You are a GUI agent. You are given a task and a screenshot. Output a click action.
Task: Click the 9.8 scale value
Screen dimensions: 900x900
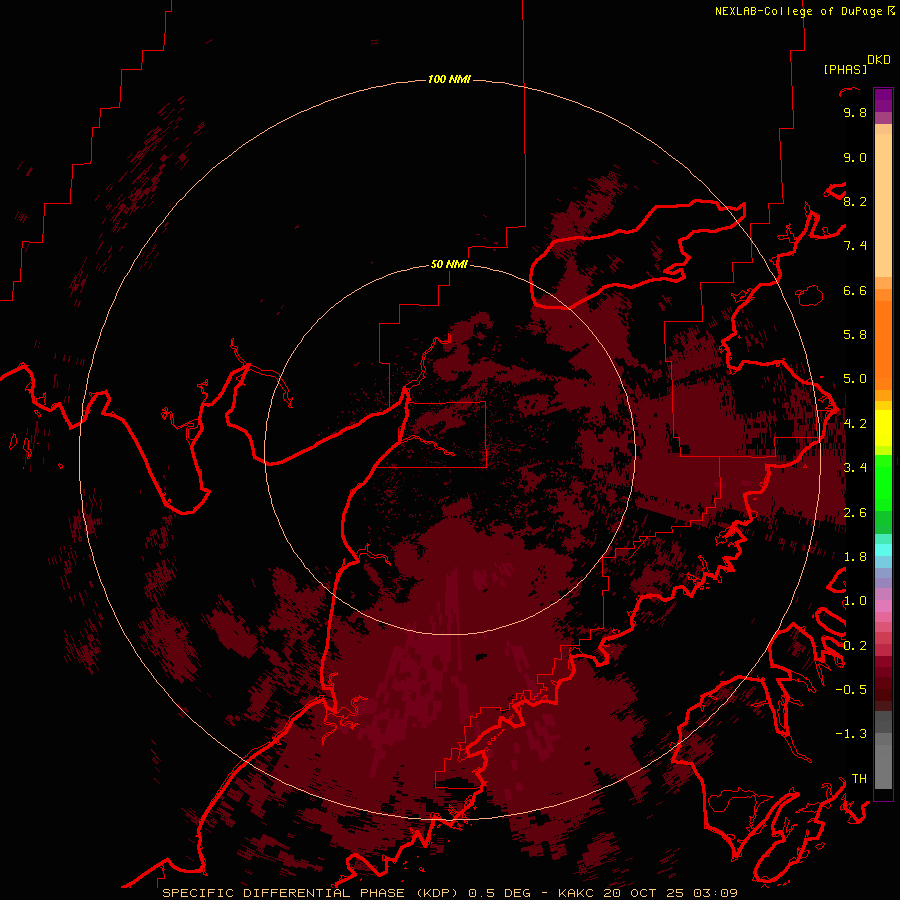(855, 112)
